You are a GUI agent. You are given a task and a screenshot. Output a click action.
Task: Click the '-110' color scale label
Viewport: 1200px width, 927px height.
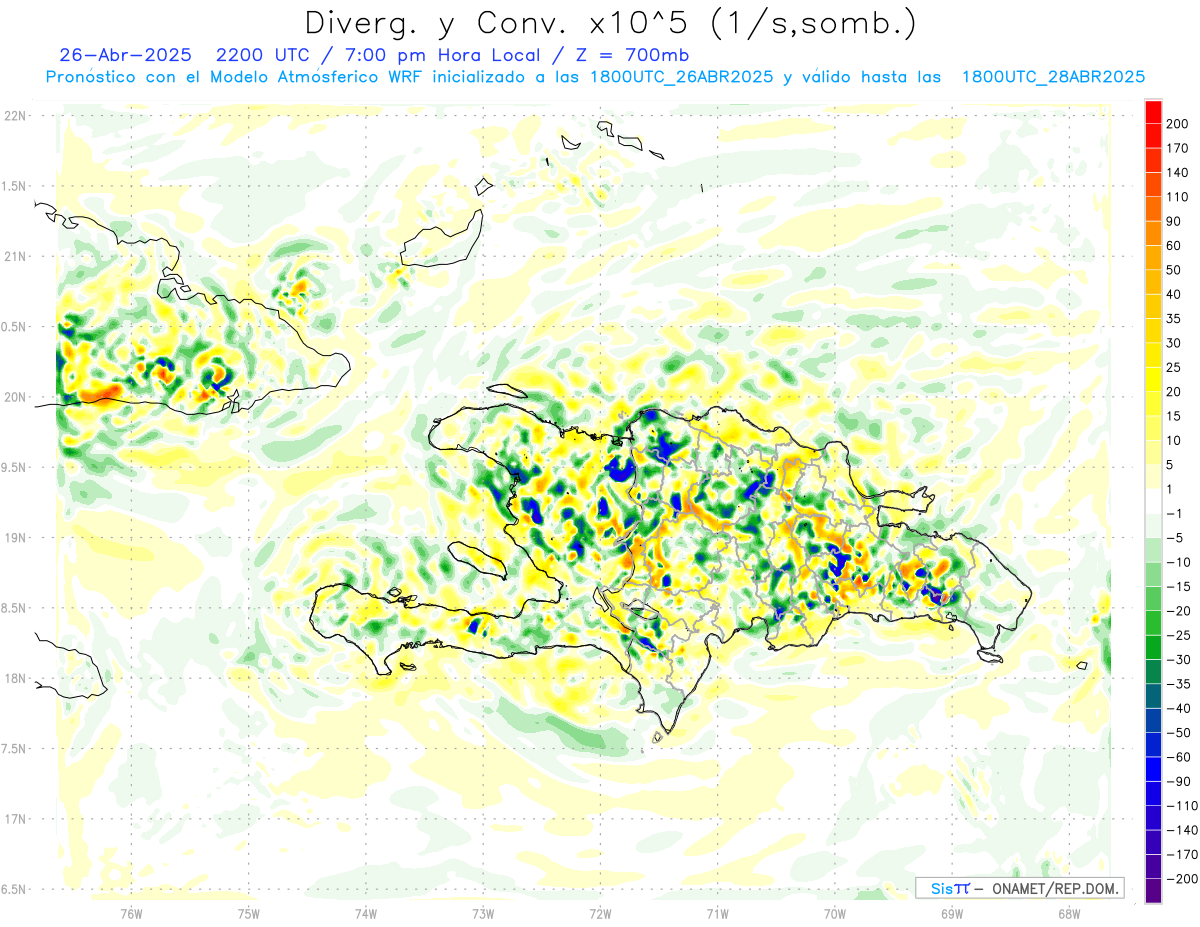[1185, 806]
